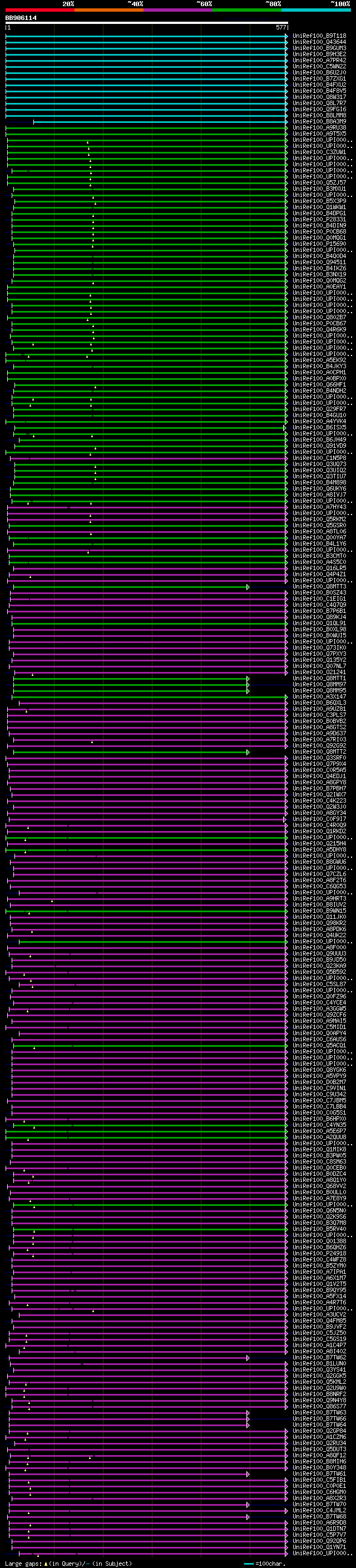Select the UniRef100_Q91VD9 label
356x1568 pixels.
click(319, 446)
